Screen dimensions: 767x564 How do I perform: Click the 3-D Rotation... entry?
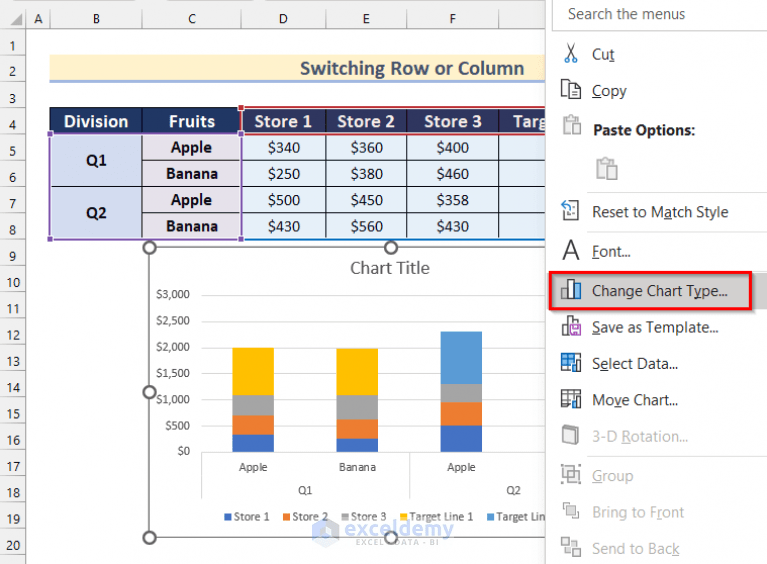(640, 436)
